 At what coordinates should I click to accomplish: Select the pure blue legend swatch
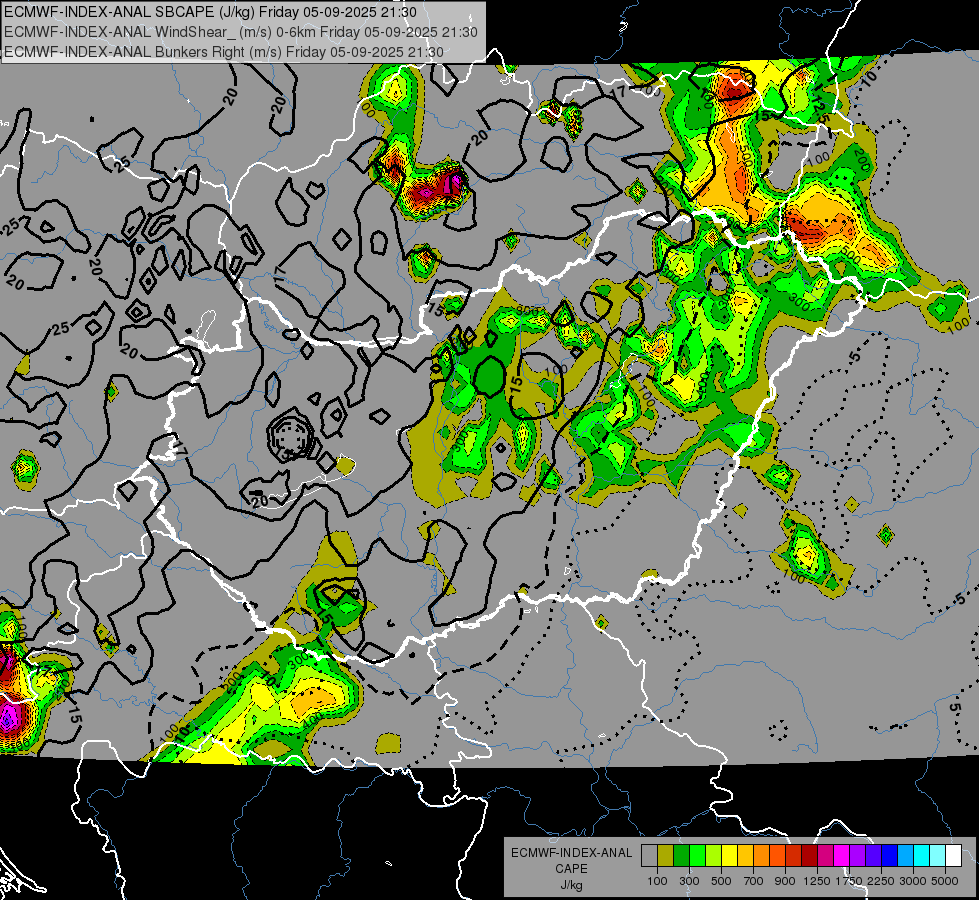click(x=890, y=856)
